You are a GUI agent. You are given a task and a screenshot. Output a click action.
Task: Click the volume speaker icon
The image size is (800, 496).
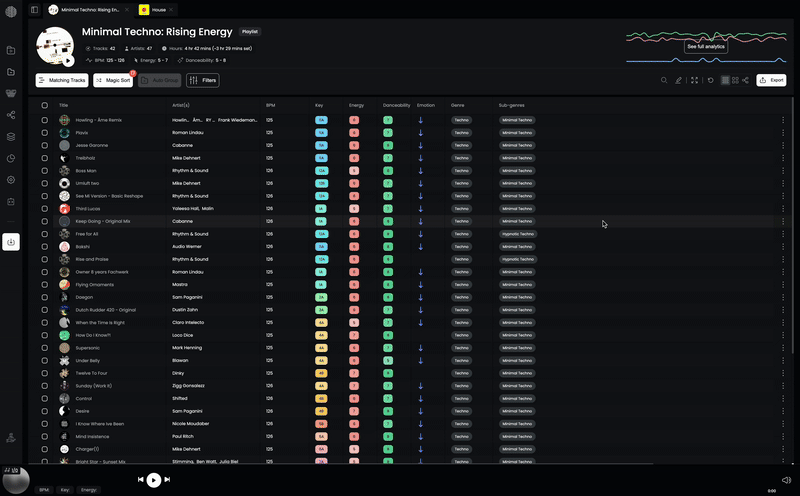click(x=786, y=480)
